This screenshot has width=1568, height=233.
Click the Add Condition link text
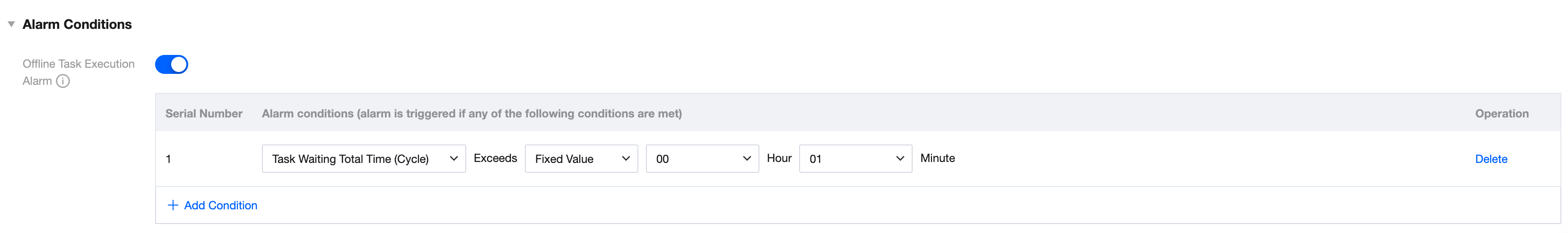point(220,206)
